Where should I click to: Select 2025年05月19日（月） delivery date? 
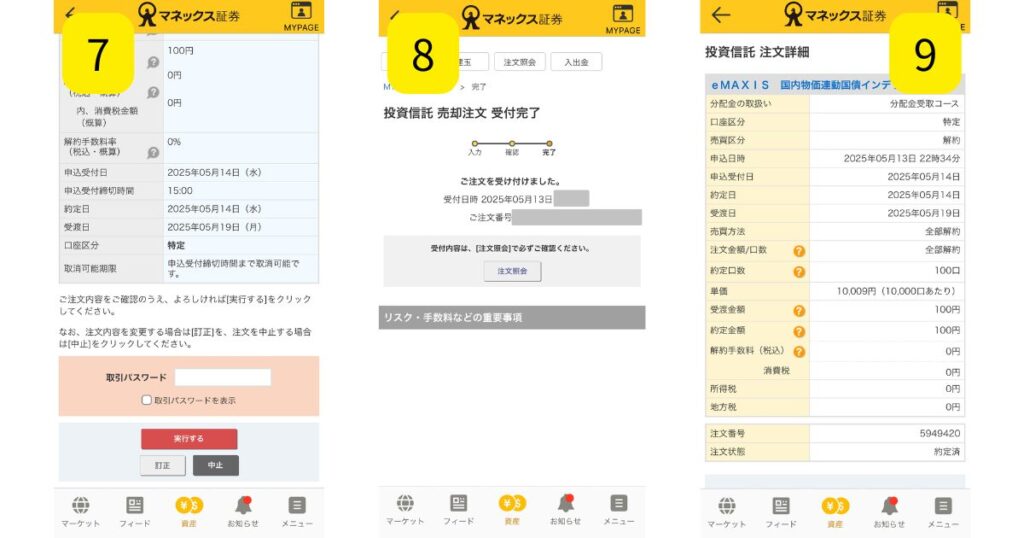pyautogui.click(x=215, y=227)
